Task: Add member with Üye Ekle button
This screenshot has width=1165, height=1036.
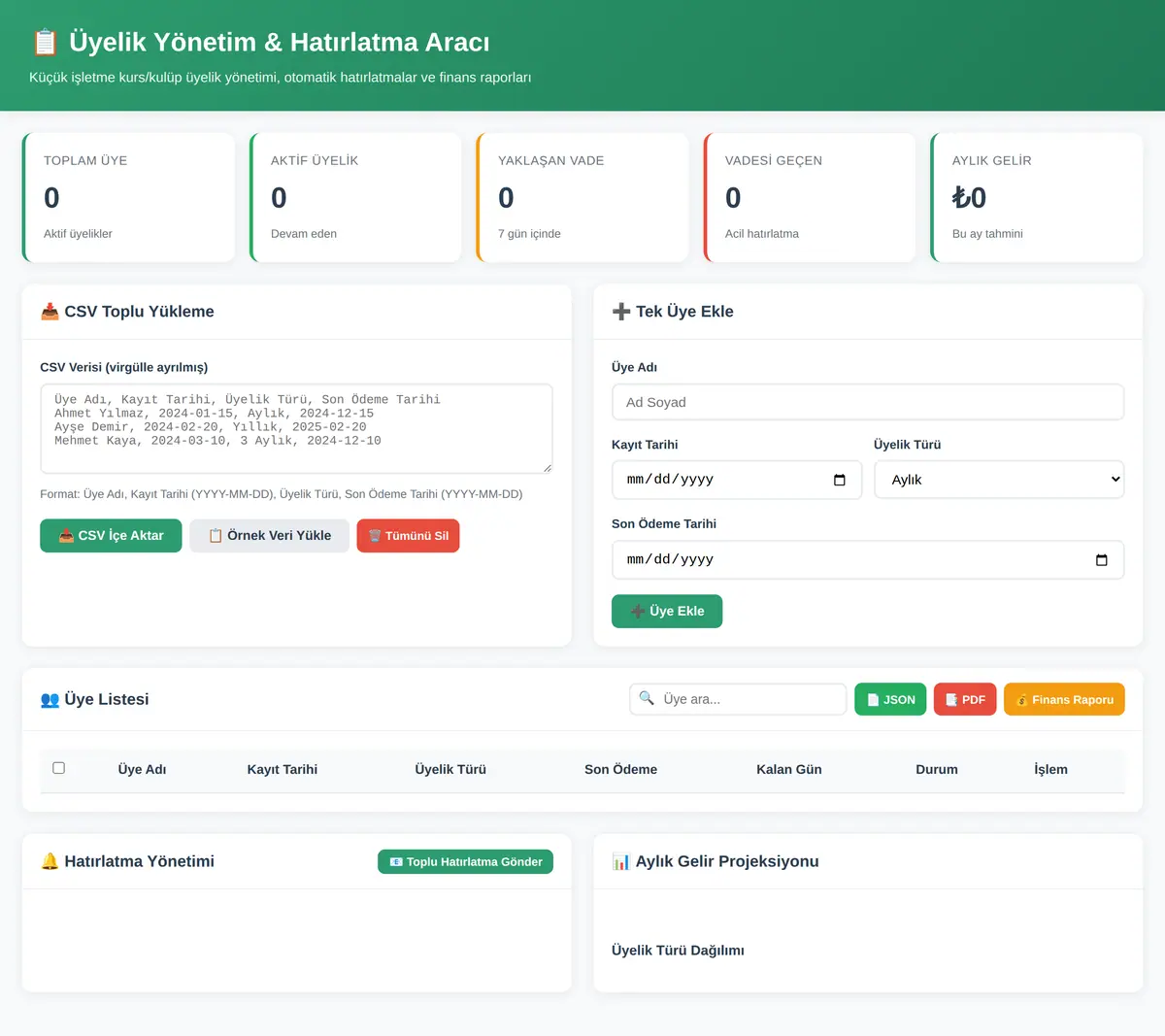Action: tap(667, 612)
